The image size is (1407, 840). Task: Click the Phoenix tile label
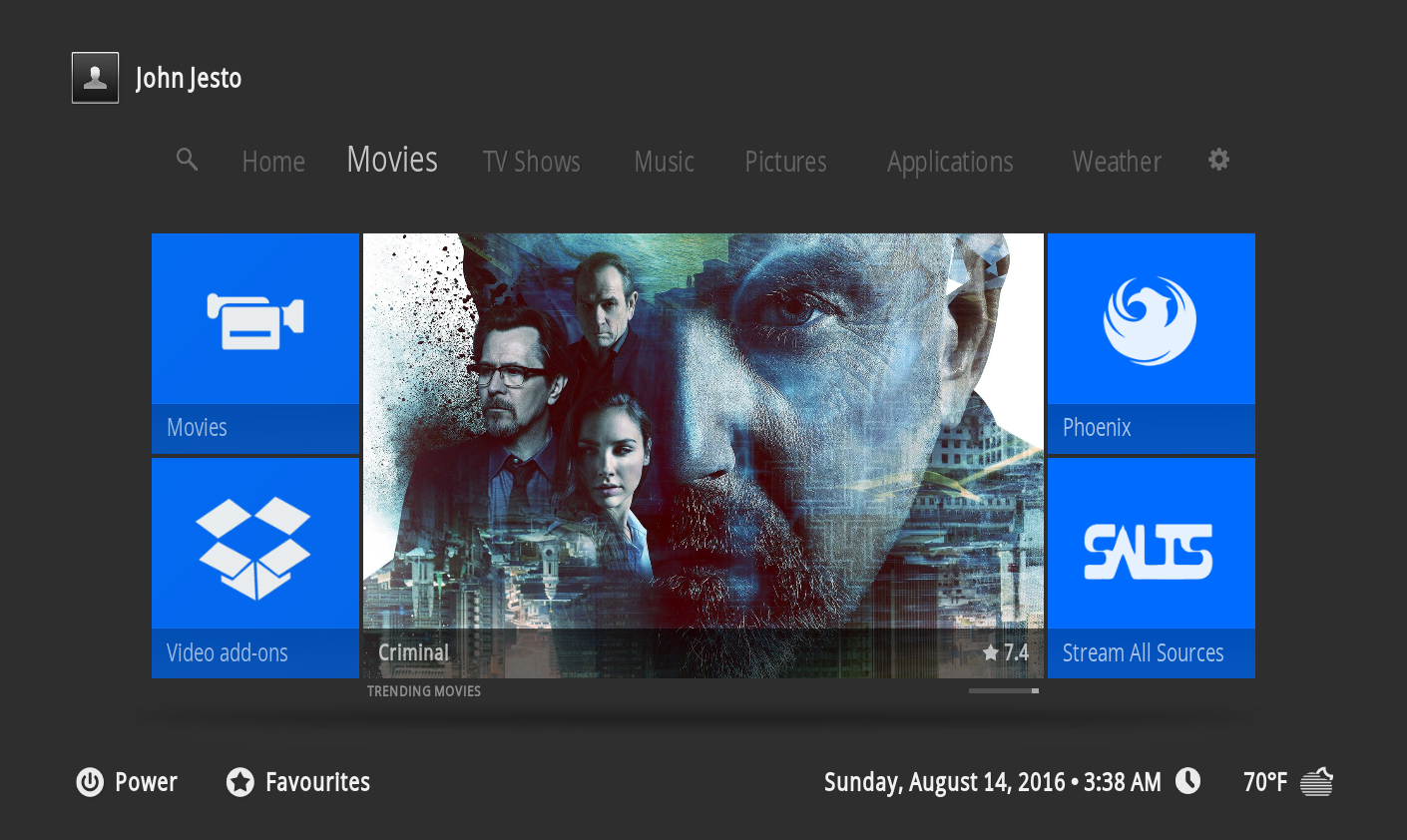pyautogui.click(x=1097, y=428)
